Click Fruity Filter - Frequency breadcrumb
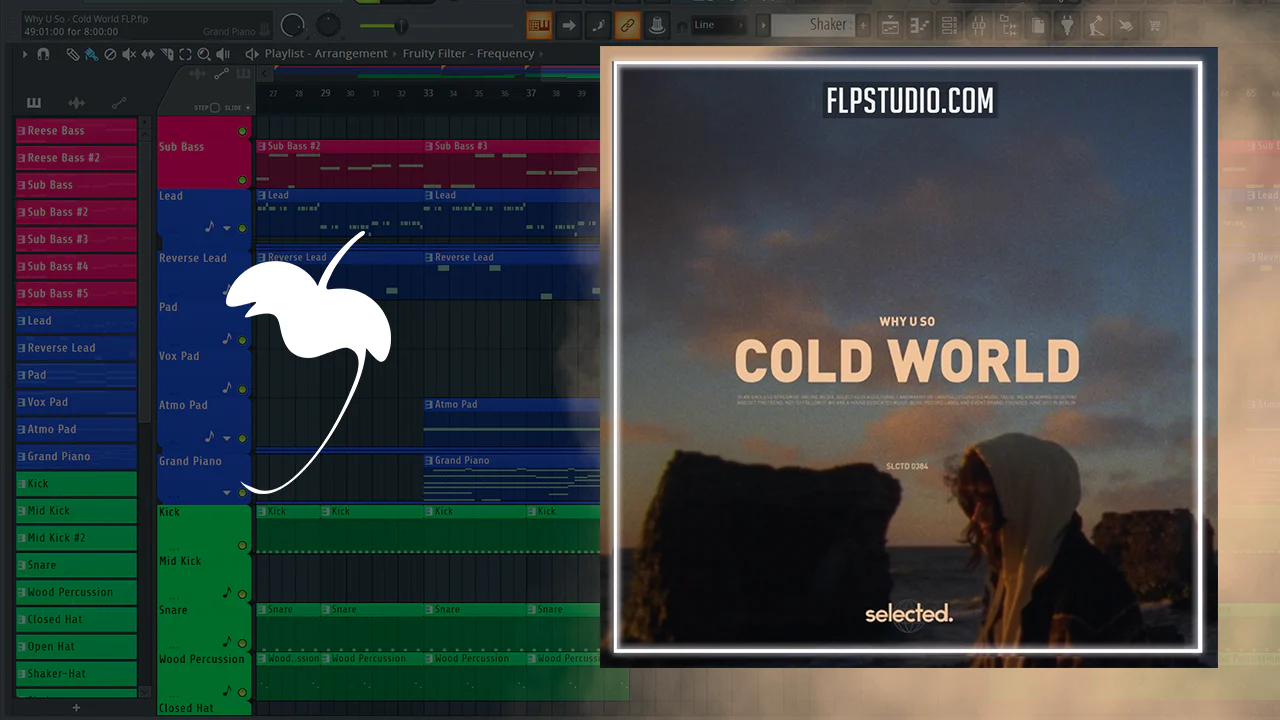Viewport: 1280px width, 720px height. click(x=469, y=54)
